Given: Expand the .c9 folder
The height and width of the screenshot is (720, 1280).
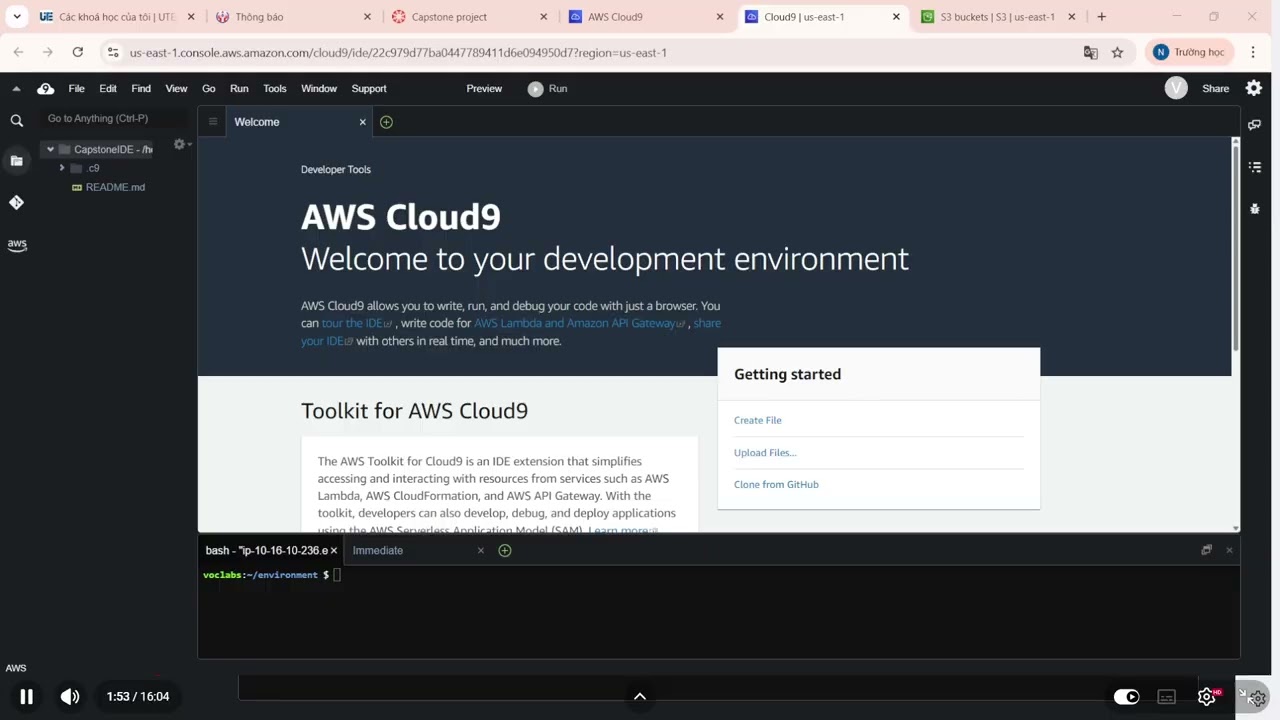Looking at the screenshot, I should [x=62, y=168].
